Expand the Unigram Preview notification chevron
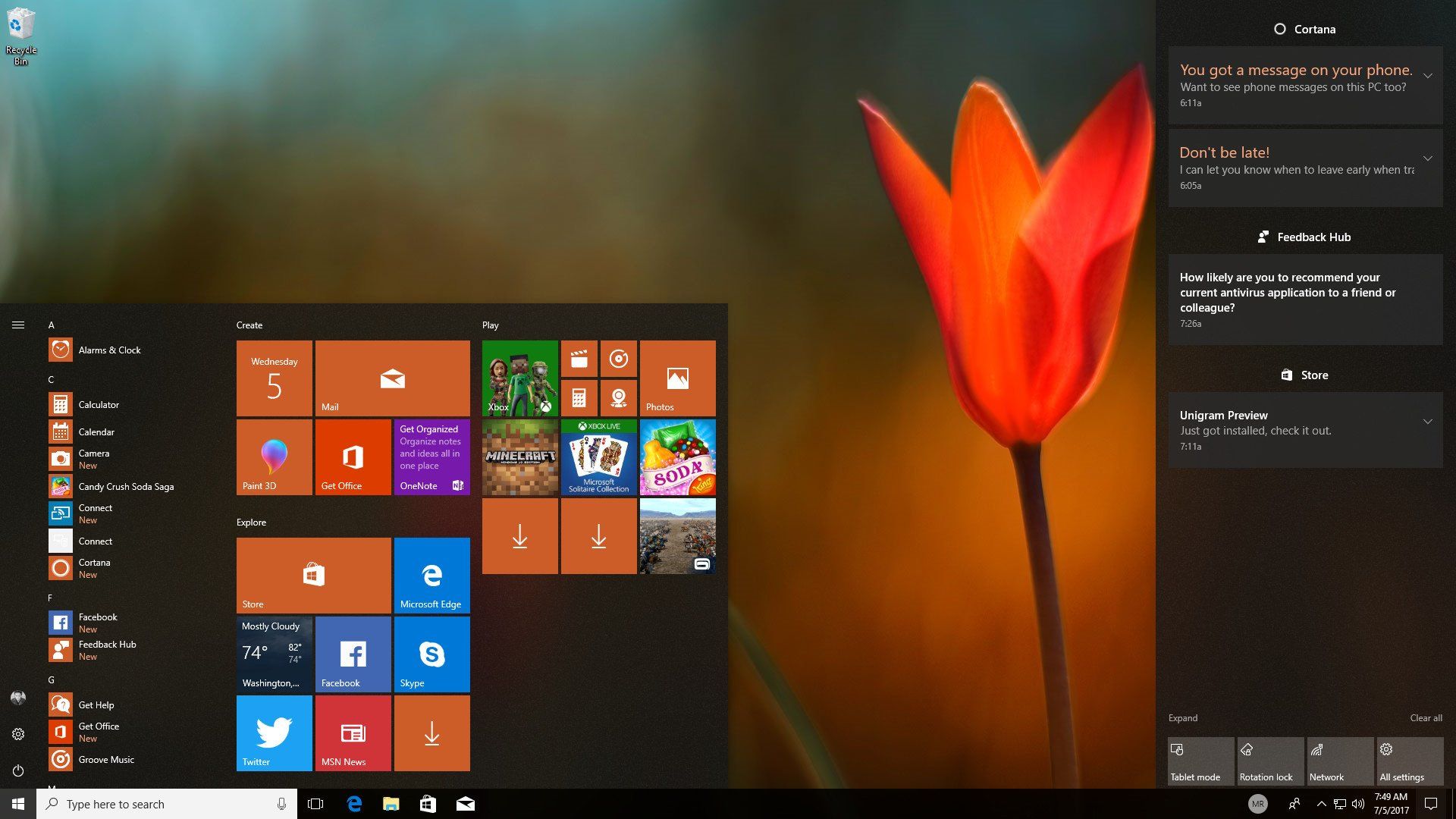 tap(1427, 422)
